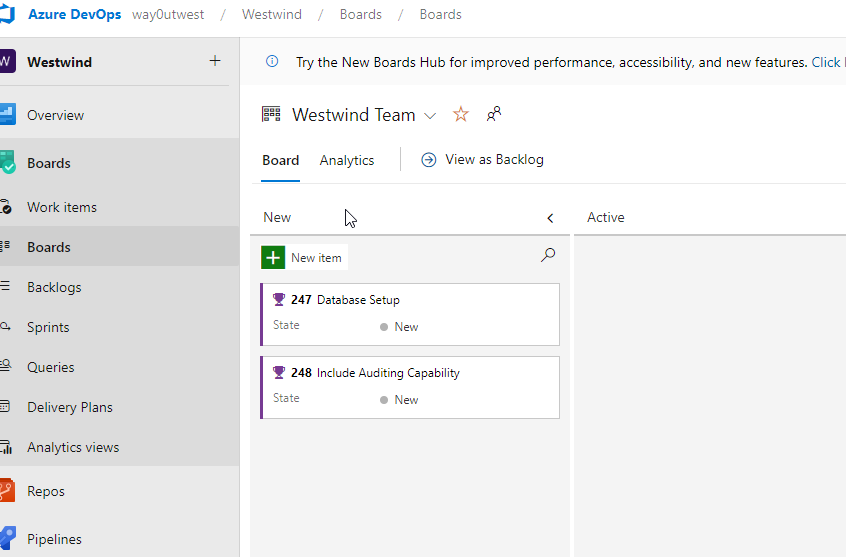
Task: Select the Board tab
Action: coord(280,160)
